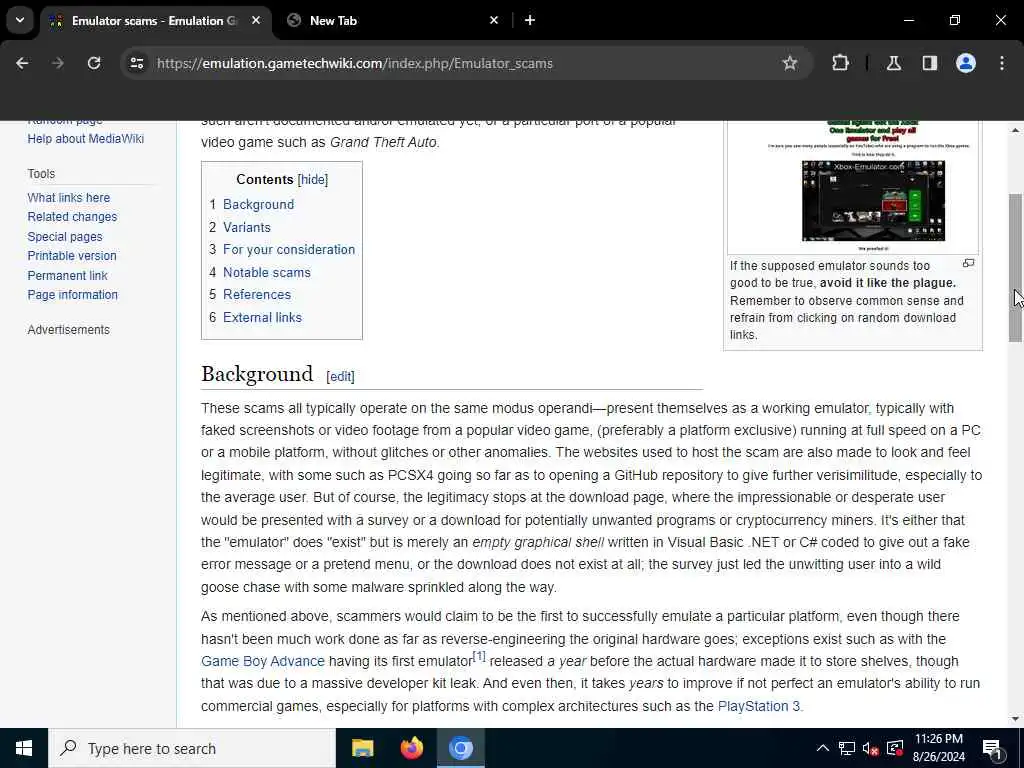Jump to Background in Contents
The image size is (1024, 768).
(259, 204)
